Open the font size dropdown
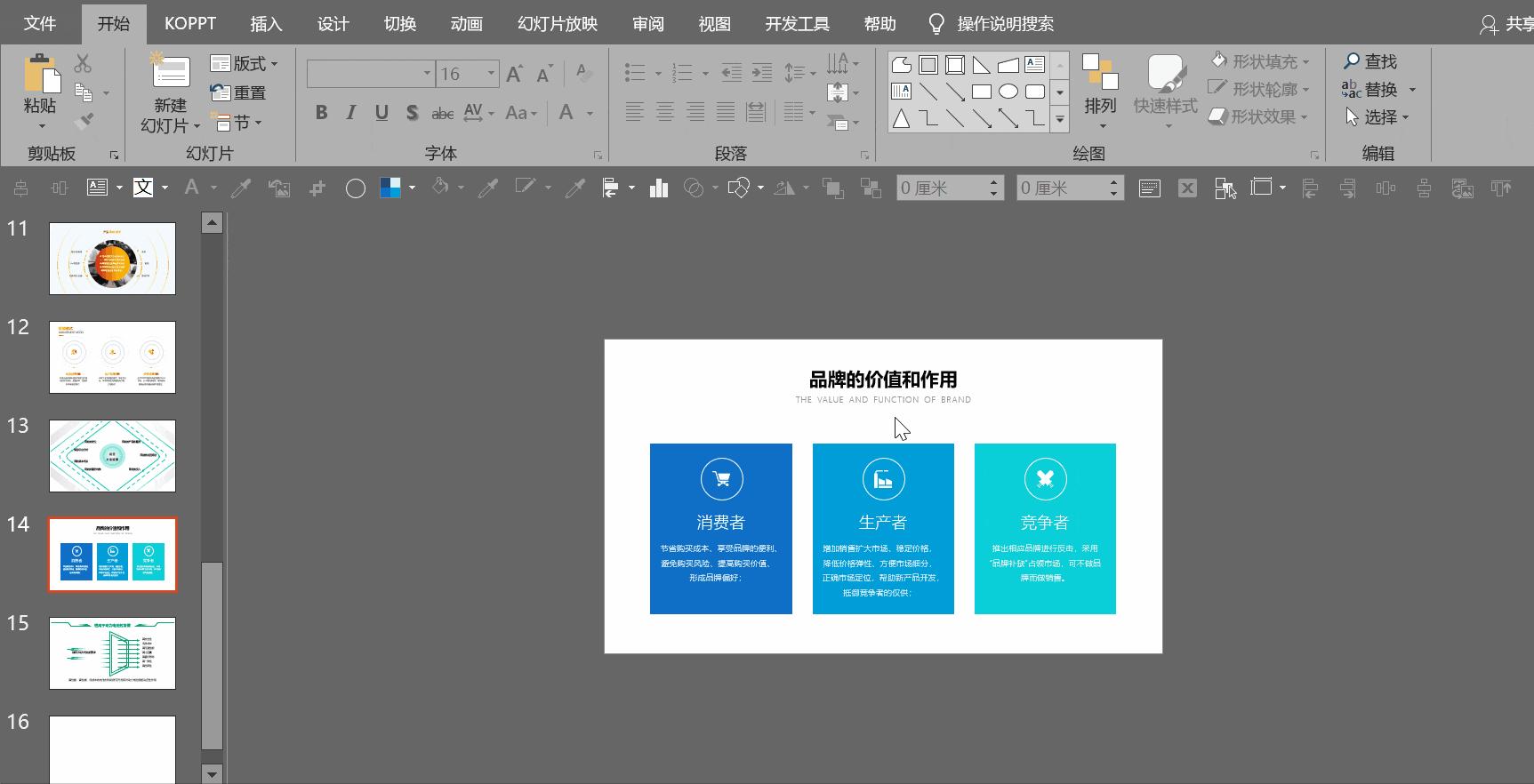The image size is (1534, 784). coord(491,74)
